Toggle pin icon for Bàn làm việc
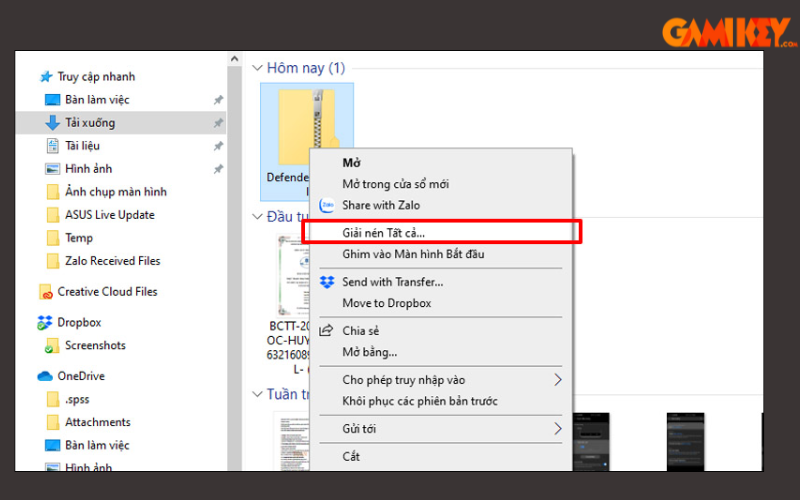The width and height of the screenshot is (800, 500). [218, 99]
